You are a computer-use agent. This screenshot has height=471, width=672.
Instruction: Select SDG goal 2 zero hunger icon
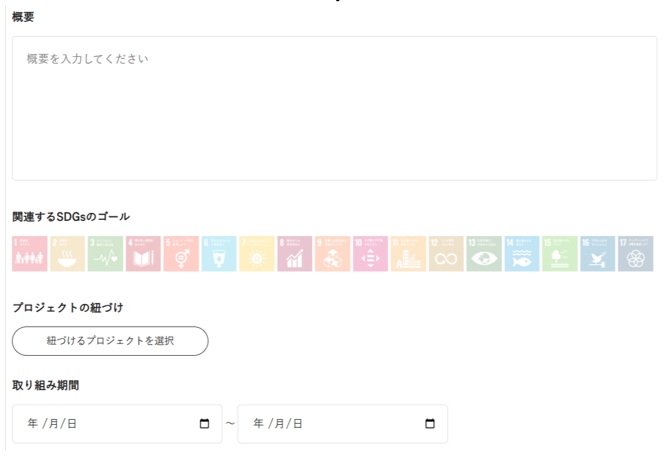(67, 254)
